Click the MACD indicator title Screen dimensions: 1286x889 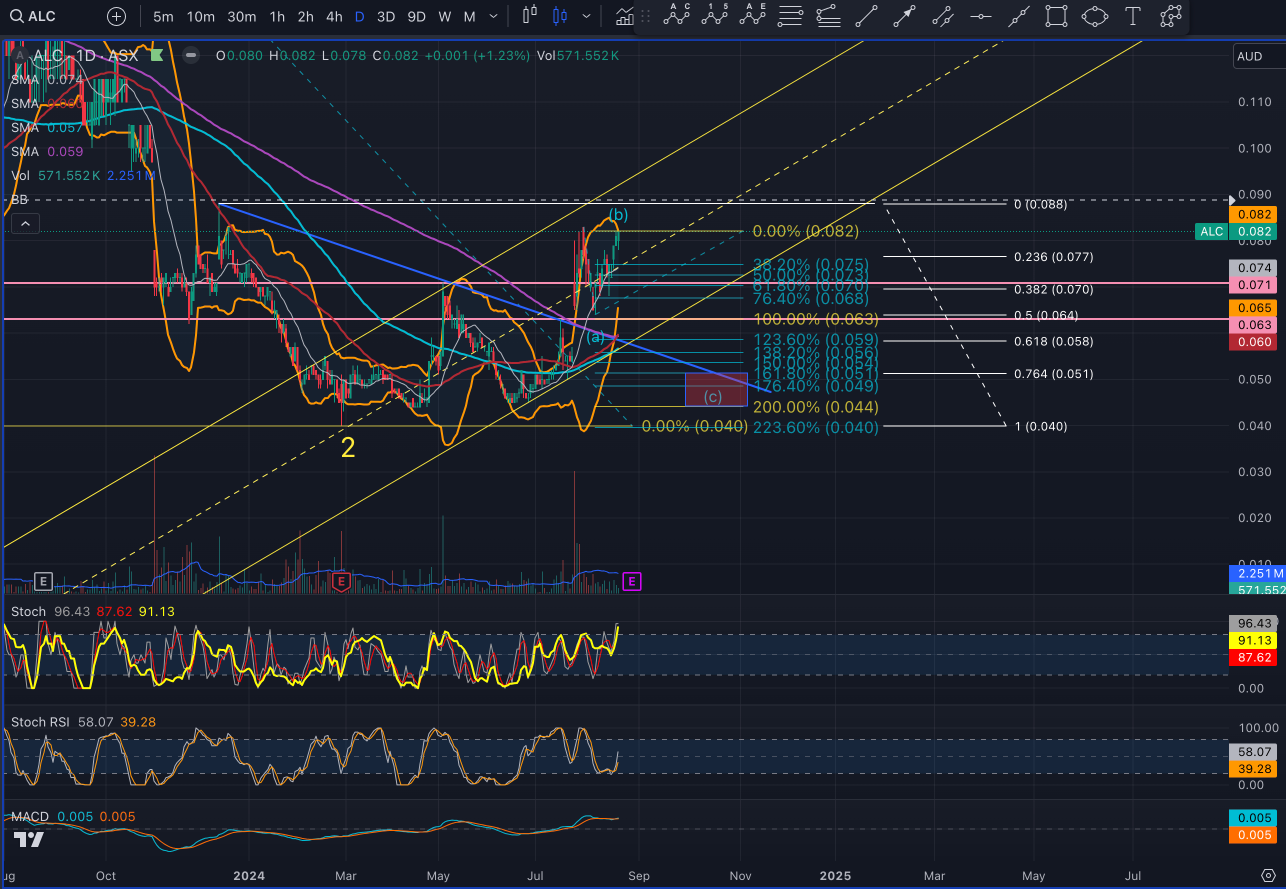click(30, 817)
